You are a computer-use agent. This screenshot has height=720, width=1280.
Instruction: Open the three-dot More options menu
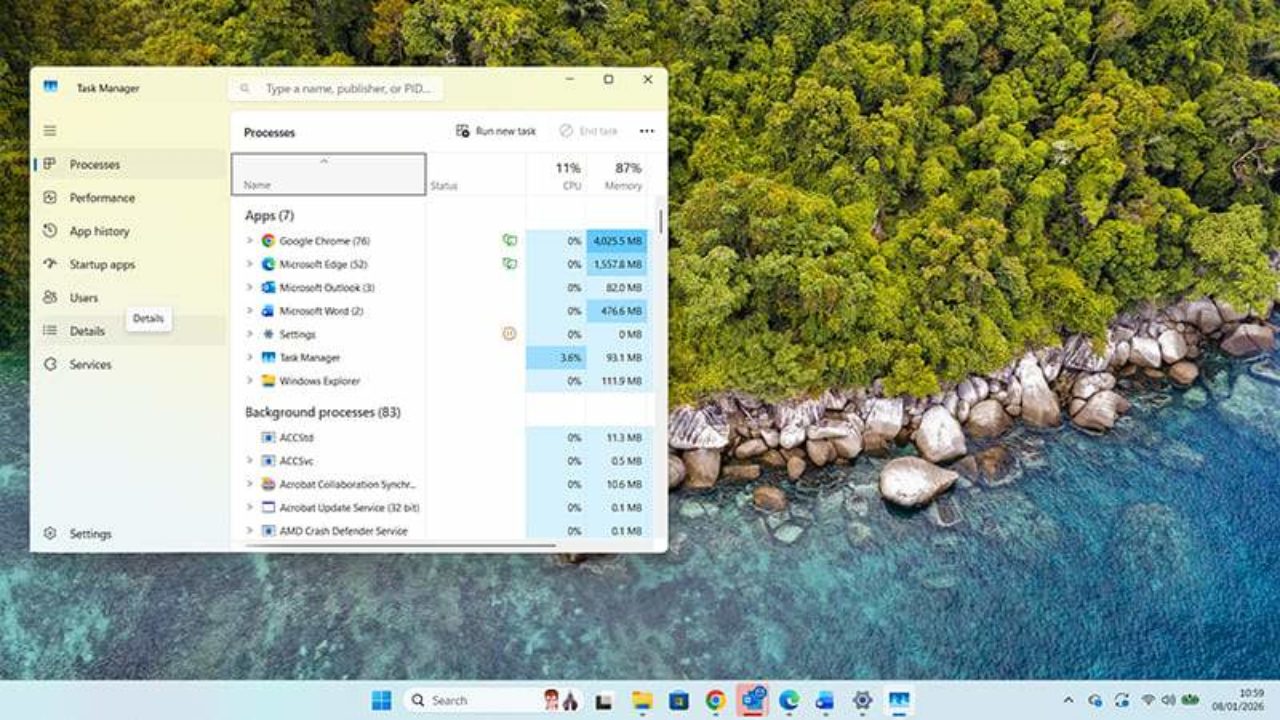646,131
